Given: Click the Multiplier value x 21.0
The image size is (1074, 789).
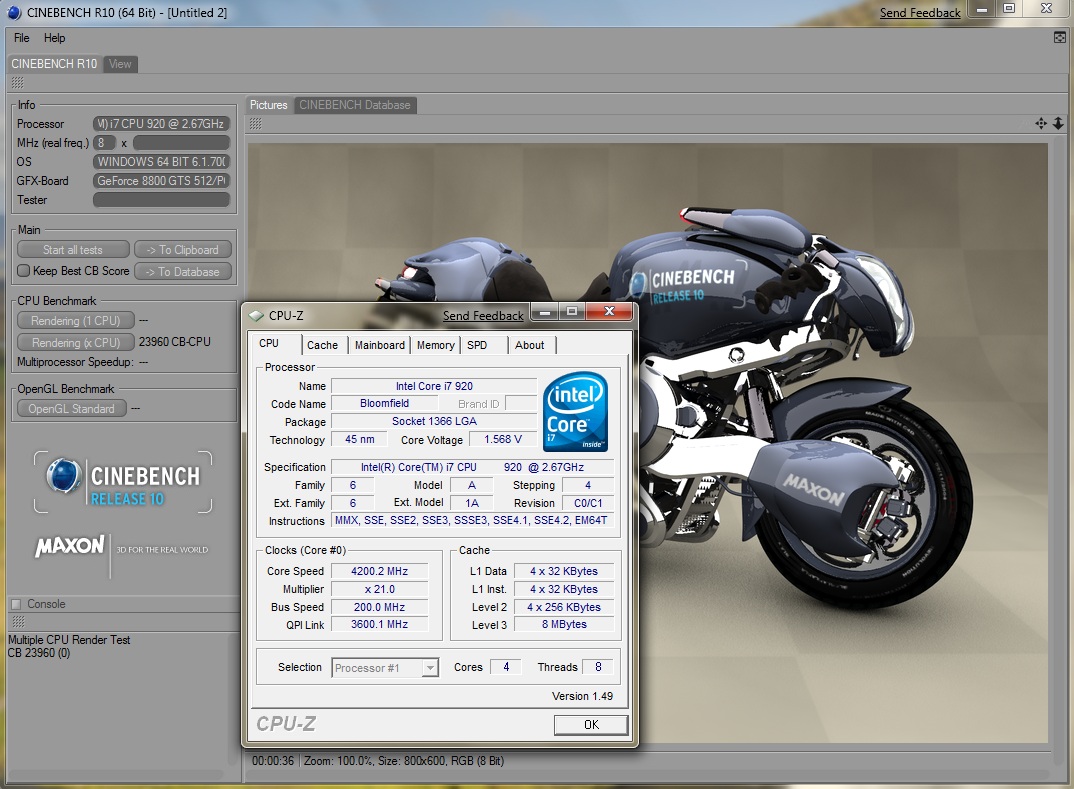Looking at the screenshot, I should 379,589.
